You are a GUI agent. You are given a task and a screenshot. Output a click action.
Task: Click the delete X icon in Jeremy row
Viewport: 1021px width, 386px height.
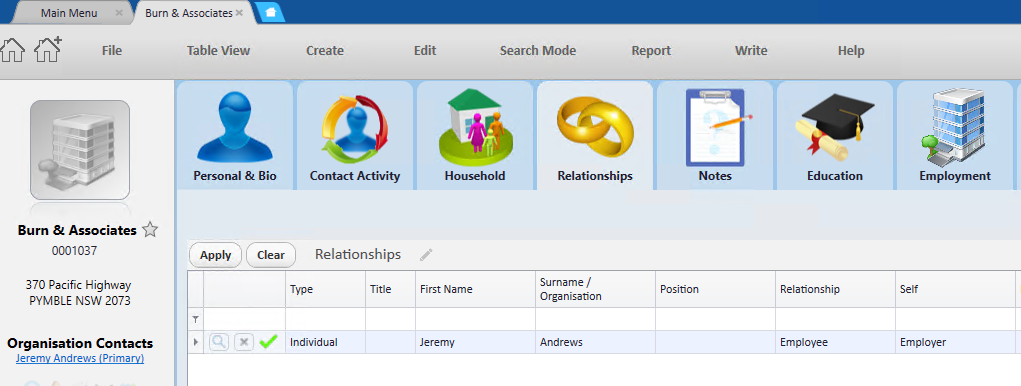coord(244,342)
